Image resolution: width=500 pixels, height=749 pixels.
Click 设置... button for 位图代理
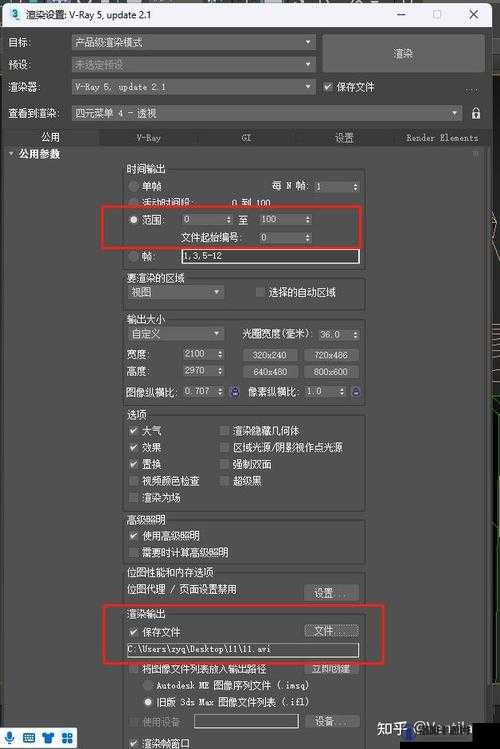click(x=331, y=593)
